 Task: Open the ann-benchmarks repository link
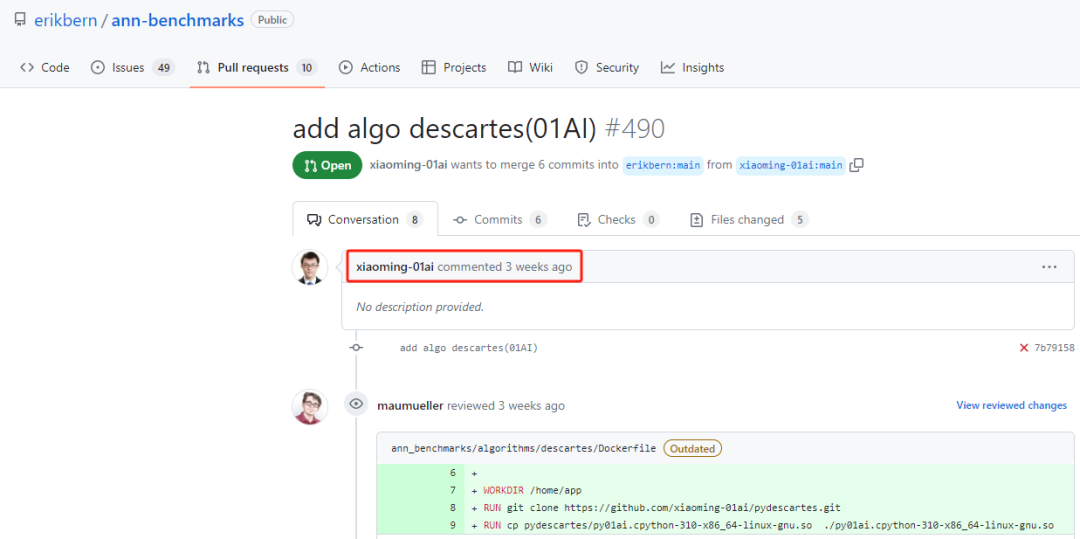tap(178, 20)
